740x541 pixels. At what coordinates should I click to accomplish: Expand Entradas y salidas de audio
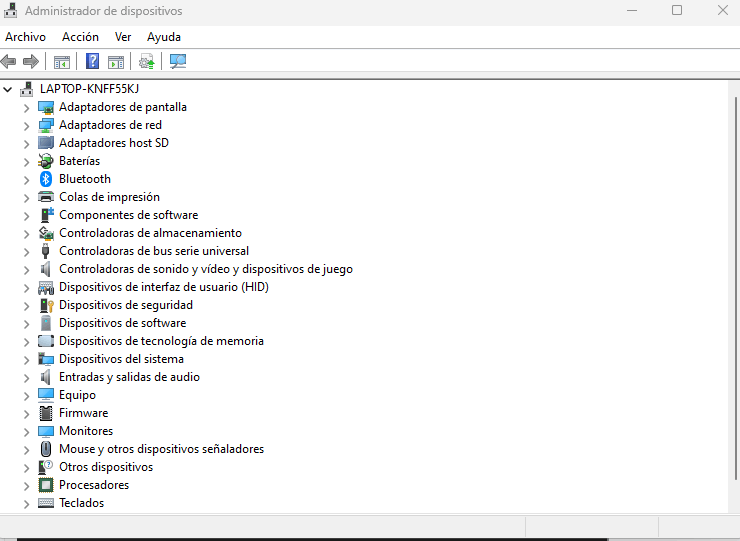click(x=26, y=378)
